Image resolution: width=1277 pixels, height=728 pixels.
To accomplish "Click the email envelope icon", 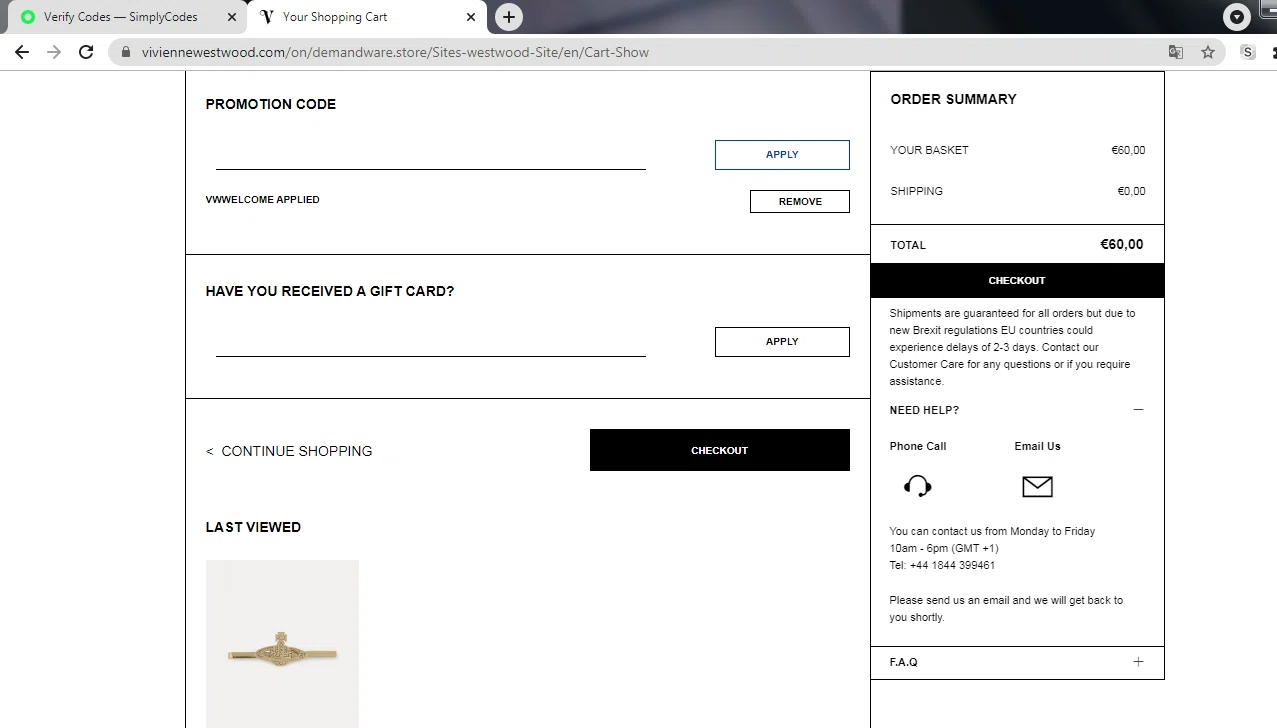I will 1037,486.
